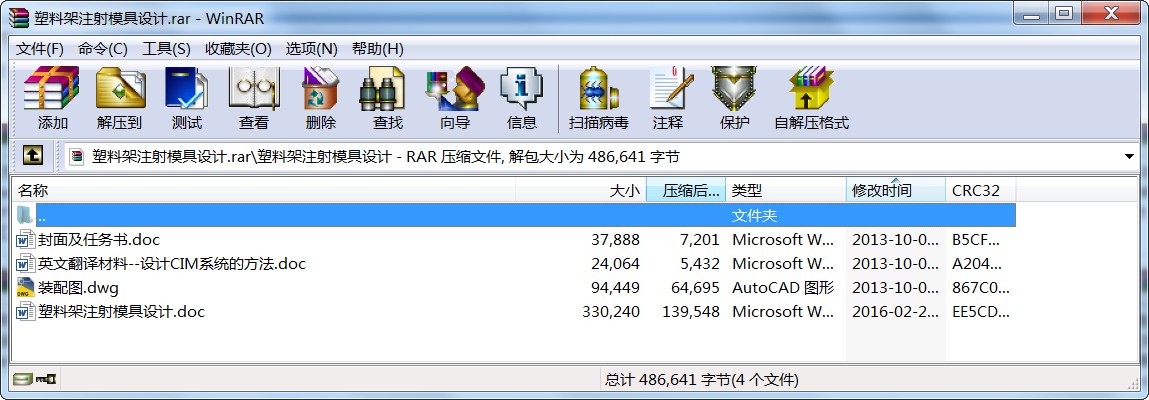Click status bar total 486,641 字节 text
The image size is (1149, 400).
[x=701, y=379]
